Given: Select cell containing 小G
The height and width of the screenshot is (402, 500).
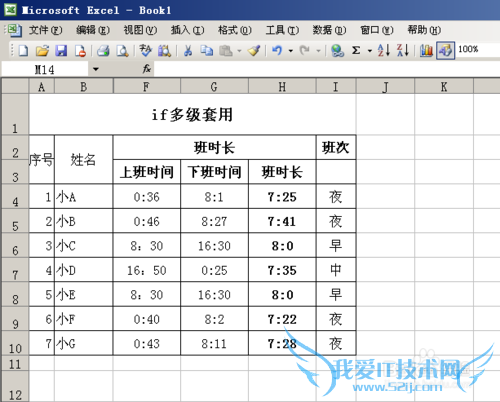Looking at the screenshot, I should point(84,343).
